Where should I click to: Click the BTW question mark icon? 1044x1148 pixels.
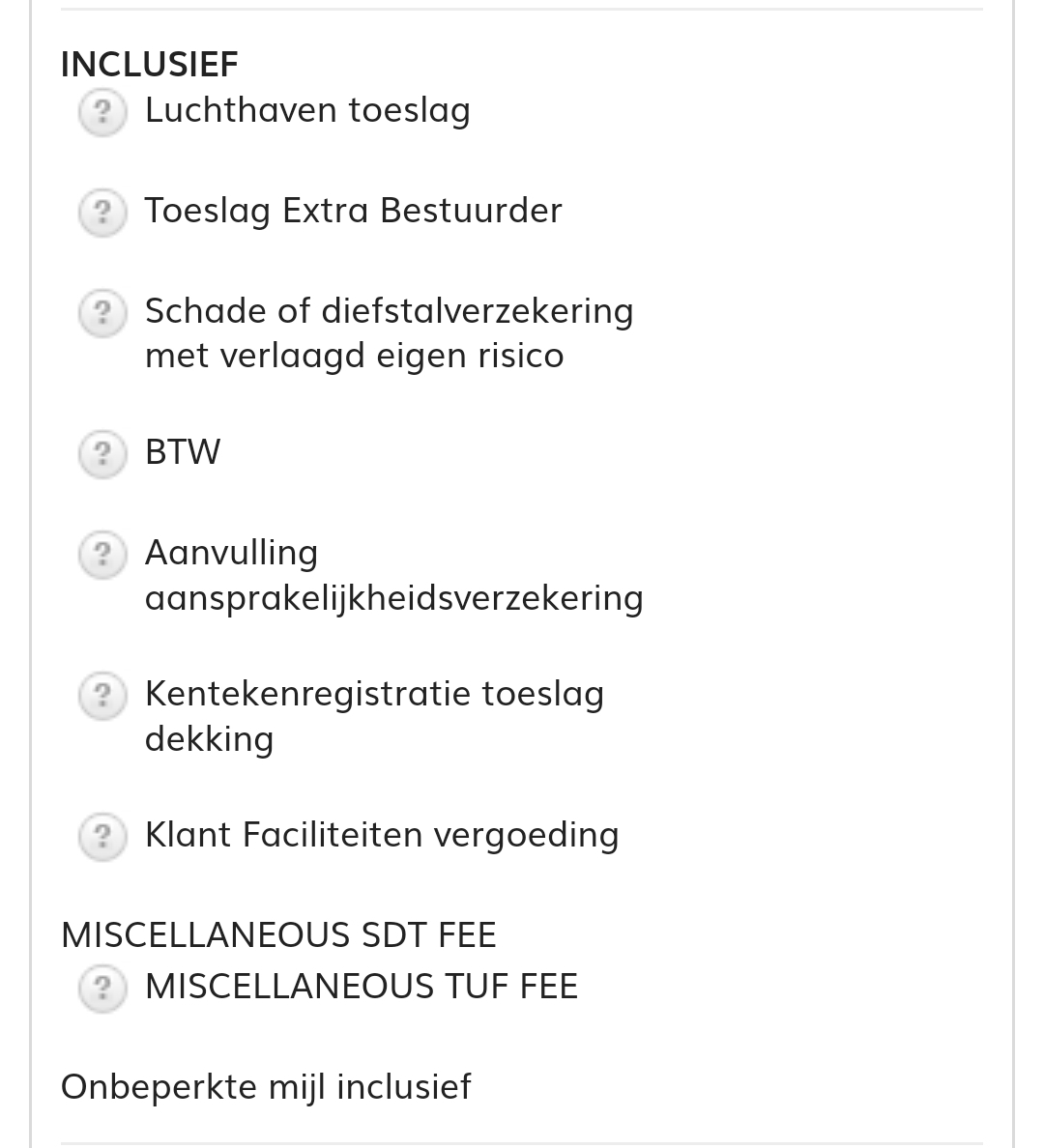101,454
